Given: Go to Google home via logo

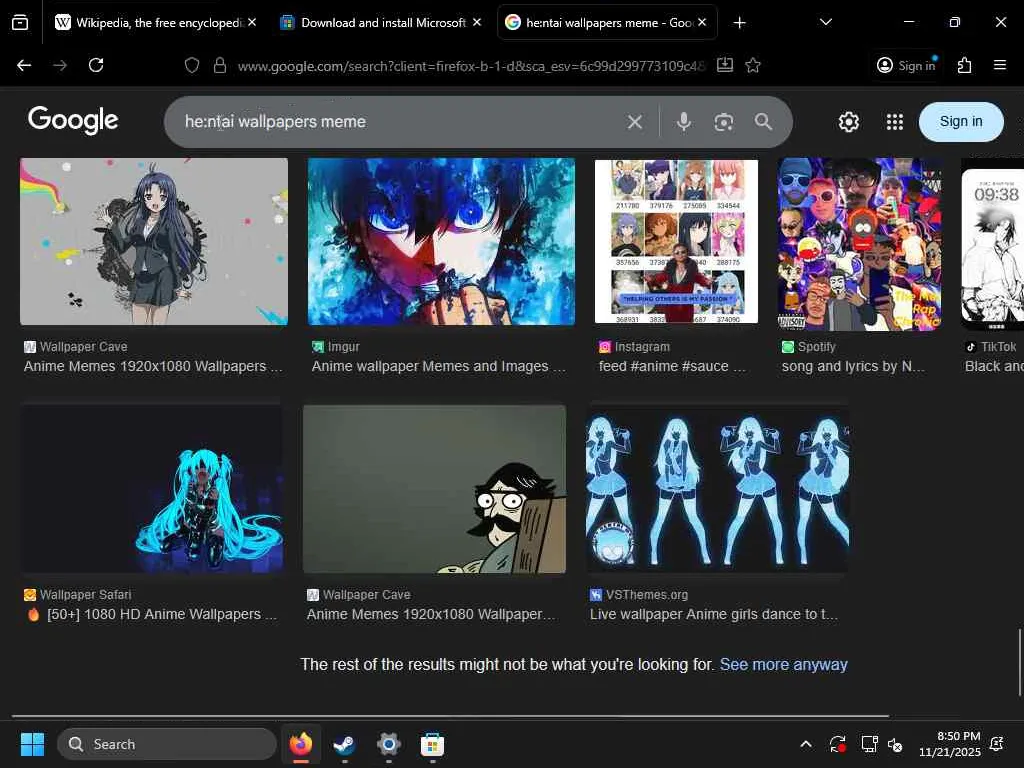Looking at the screenshot, I should point(73,120).
